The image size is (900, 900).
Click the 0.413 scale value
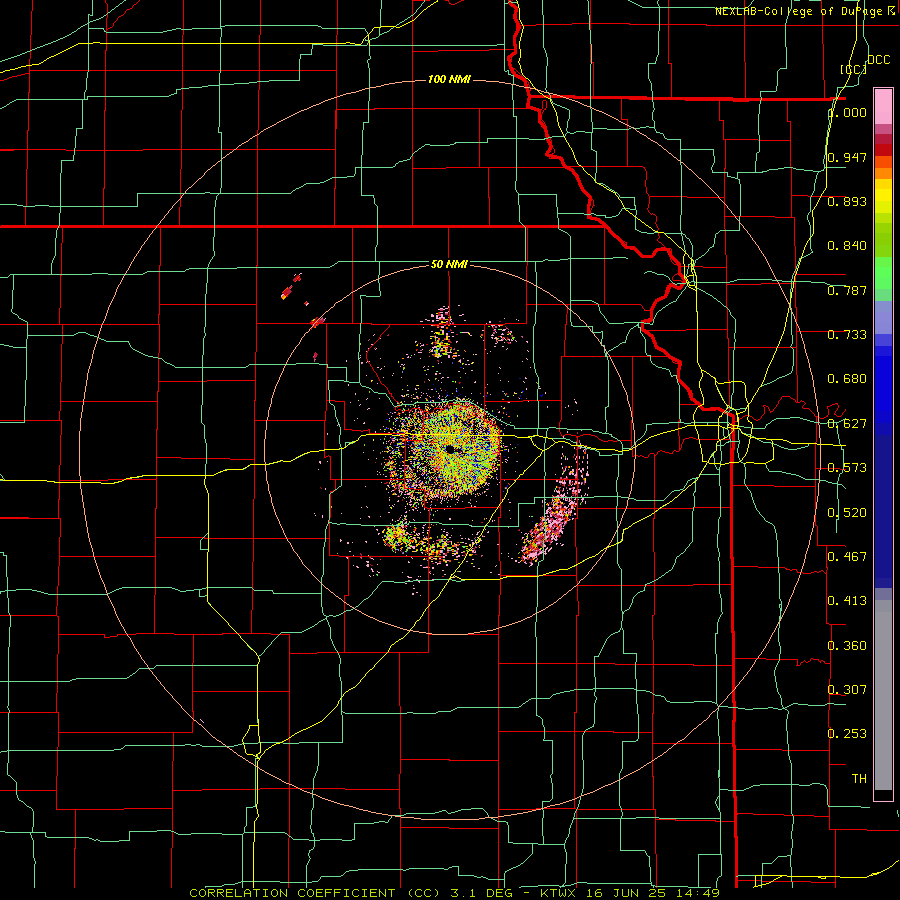[x=847, y=601]
